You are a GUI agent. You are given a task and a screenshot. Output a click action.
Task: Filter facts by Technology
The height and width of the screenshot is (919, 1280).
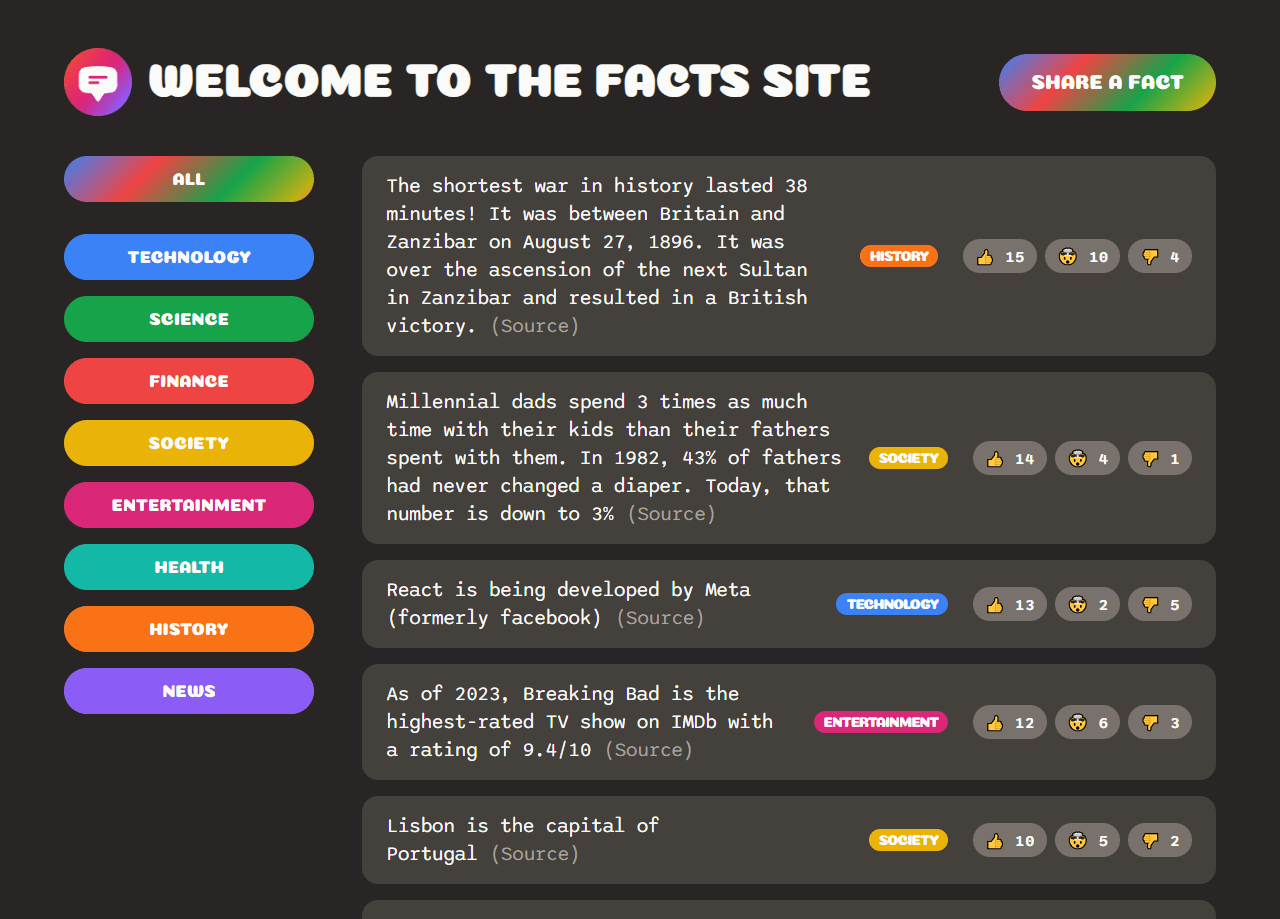click(189, 257)
